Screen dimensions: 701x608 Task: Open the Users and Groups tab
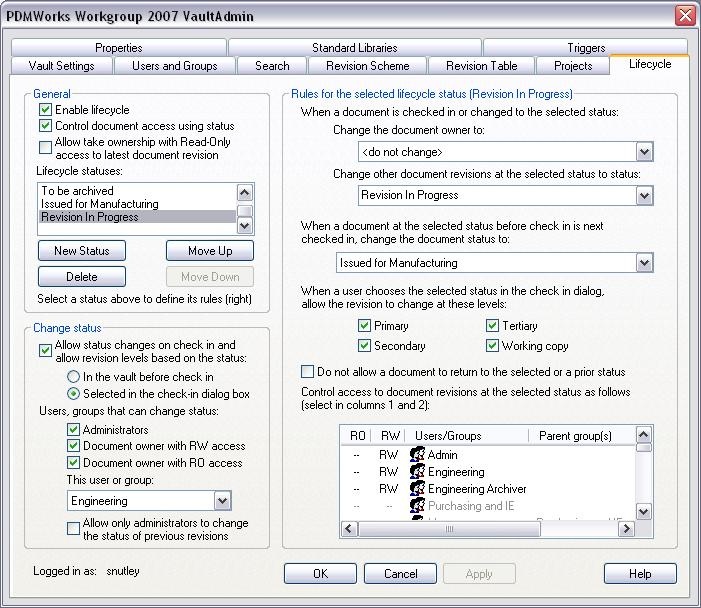[x=175, y=66]
